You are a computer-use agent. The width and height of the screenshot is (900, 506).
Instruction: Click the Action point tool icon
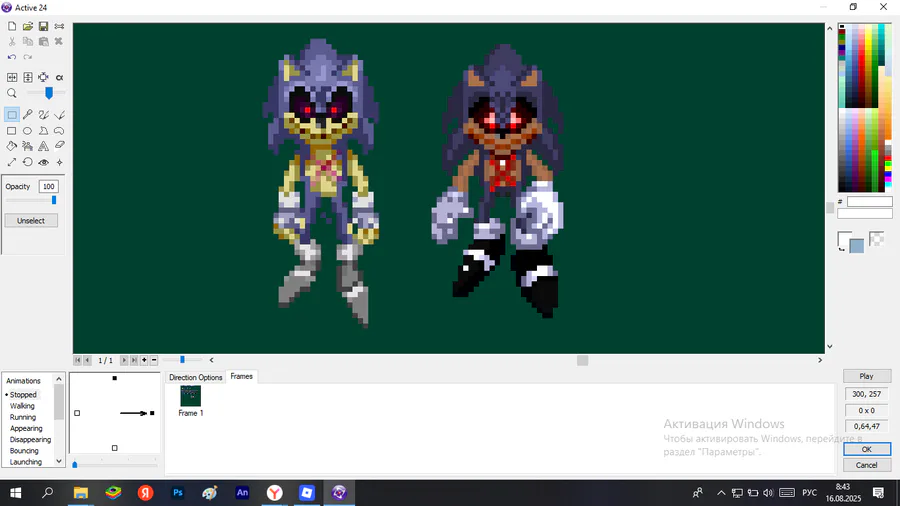pyautogui.click(x=59, y=162)
